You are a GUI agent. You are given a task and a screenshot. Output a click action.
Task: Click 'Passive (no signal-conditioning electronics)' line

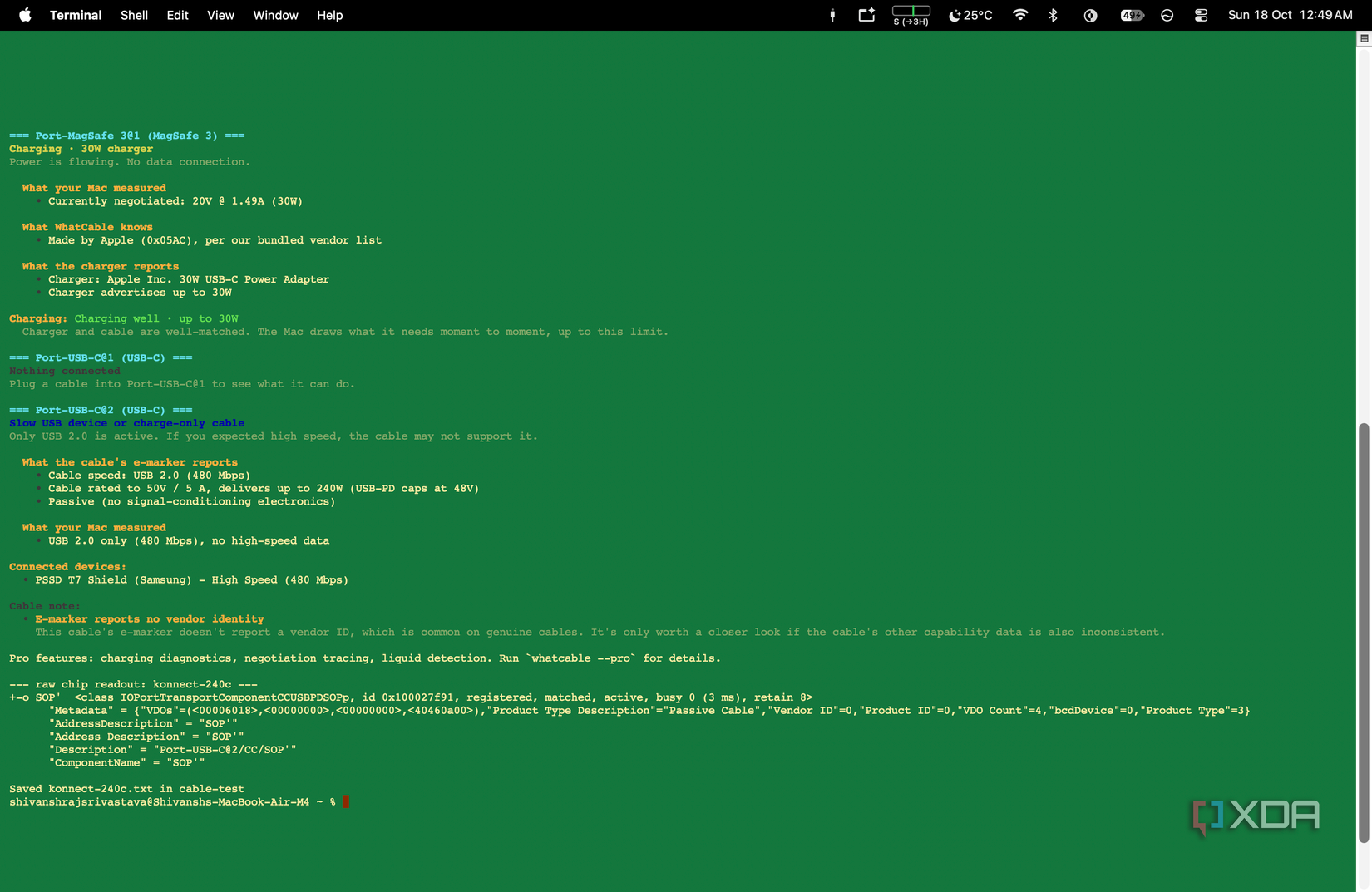tap(191, 501)
